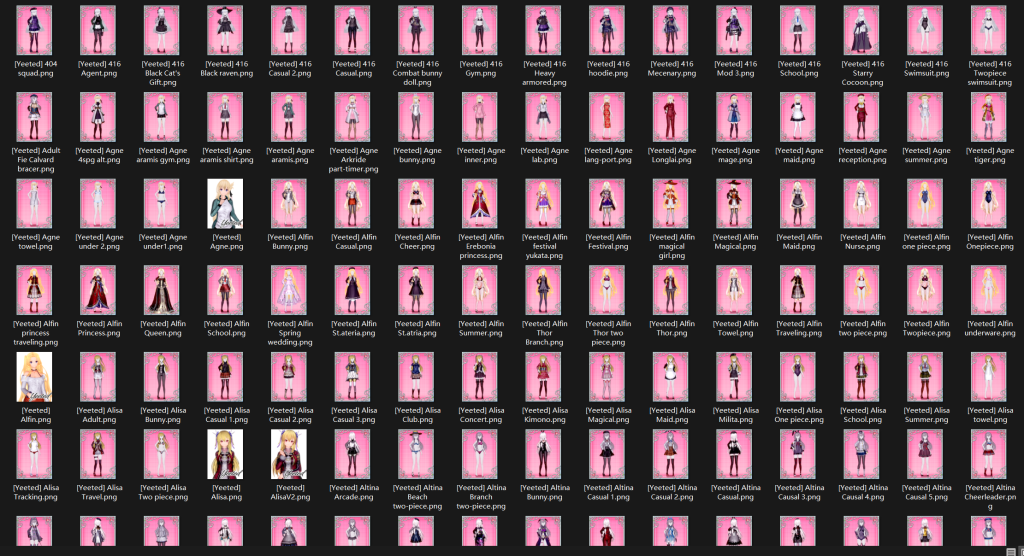Click the AlisaV2.png portrait thumbnail

point(289,454)
